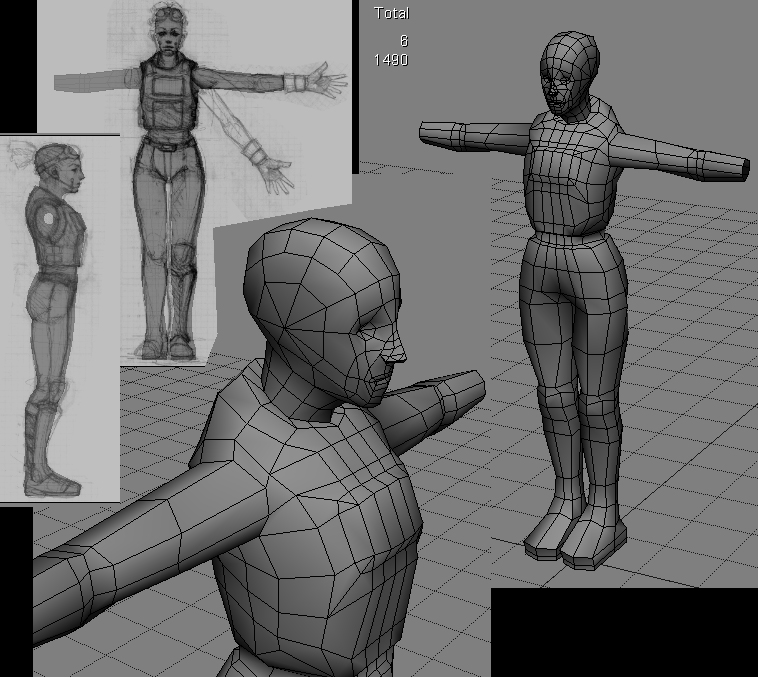Click the Total label in the viewport
The width and height of the screenshot is (758, 677).
coord(391,13)
